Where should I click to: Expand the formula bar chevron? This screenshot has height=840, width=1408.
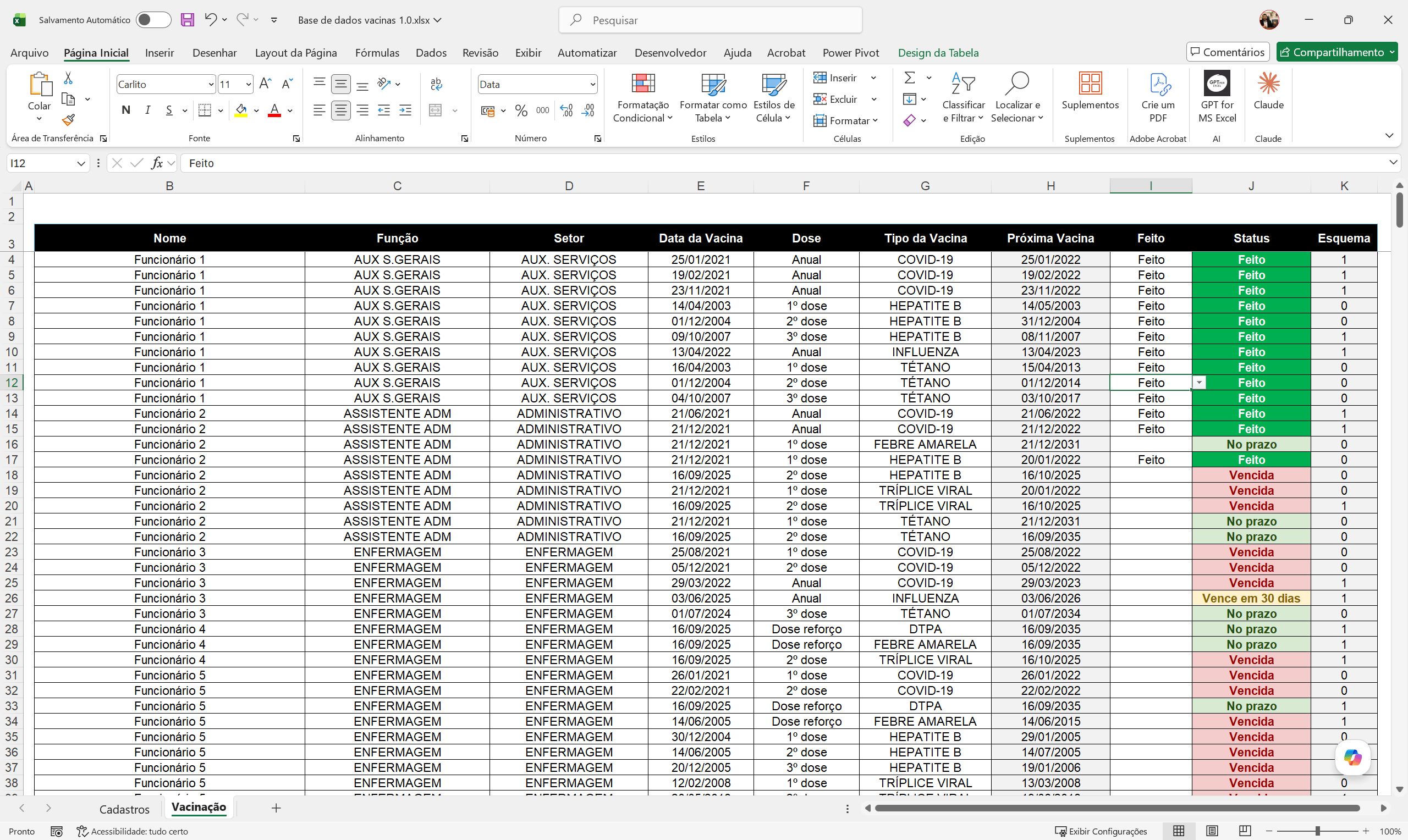[x=1393, y=163]
